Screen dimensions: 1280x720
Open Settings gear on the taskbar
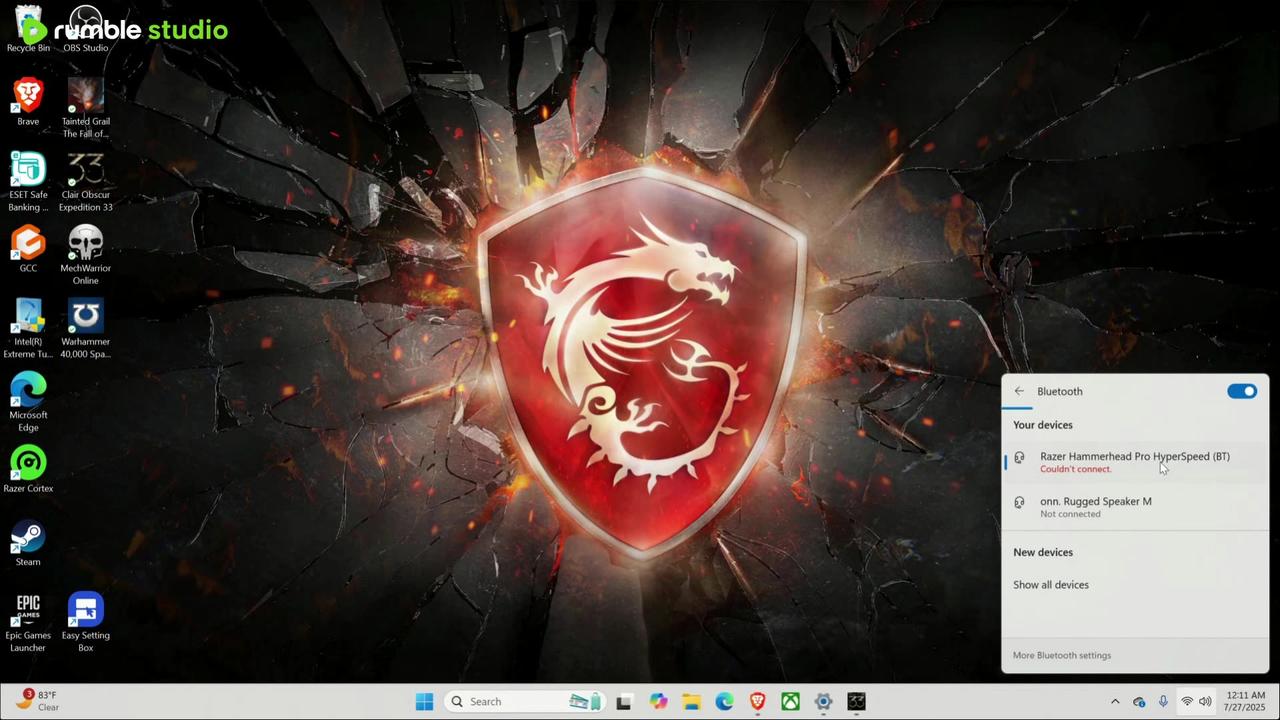[823, 701]
